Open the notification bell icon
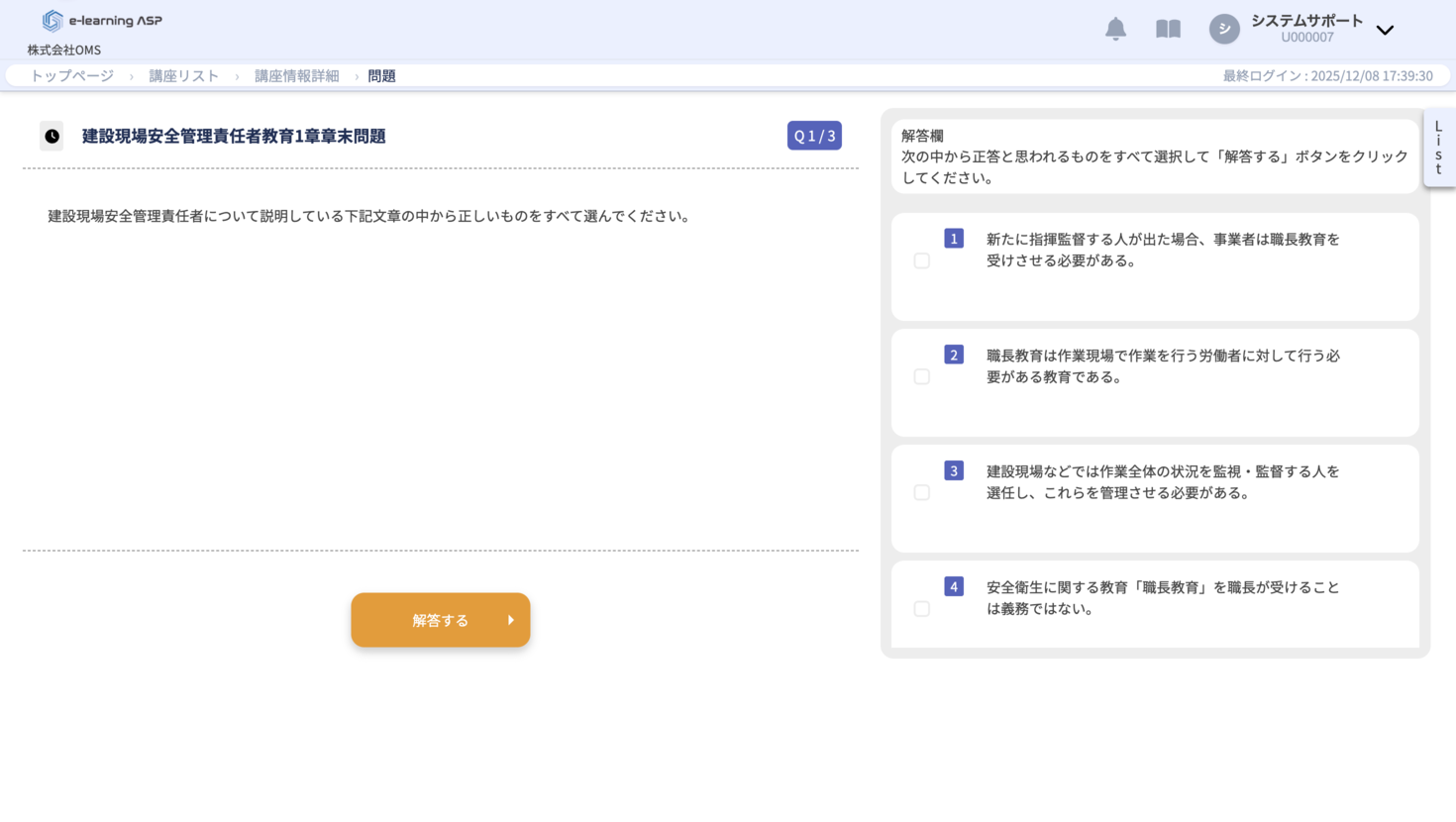 [1114, 29]
